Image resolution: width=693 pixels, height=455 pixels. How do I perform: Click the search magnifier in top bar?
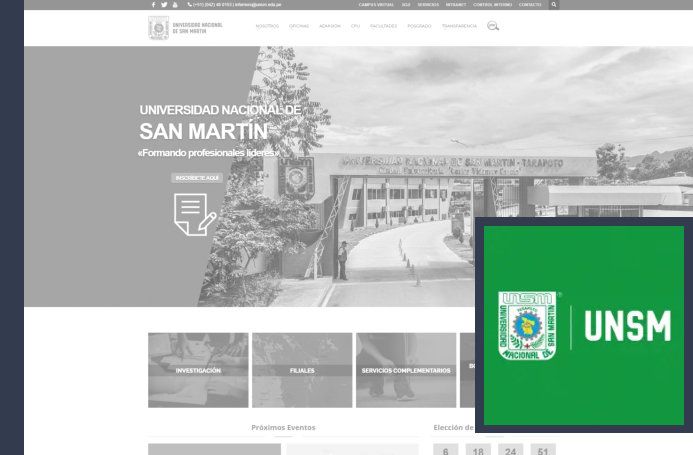click(553, 5)
